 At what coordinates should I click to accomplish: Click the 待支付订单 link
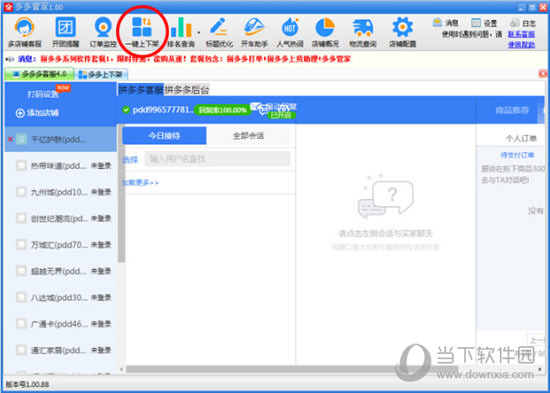point(517,155)
